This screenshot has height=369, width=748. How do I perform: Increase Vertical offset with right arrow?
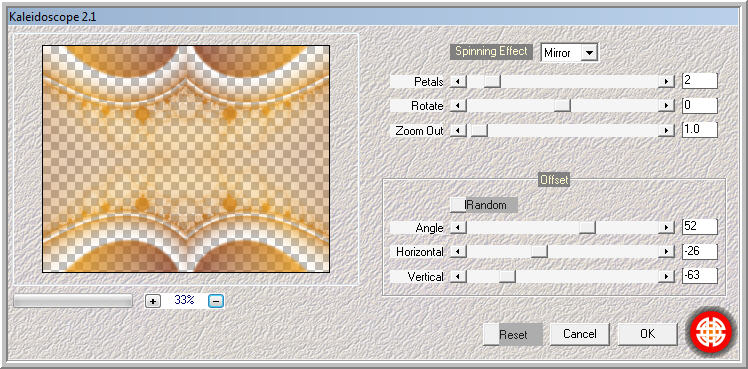[x=665, y=277]
